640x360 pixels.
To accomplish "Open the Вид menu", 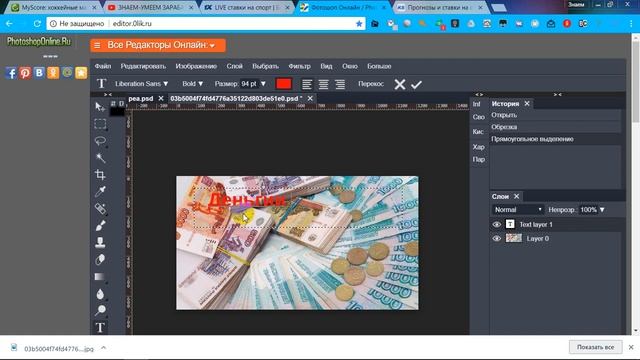I will (326, 66).
